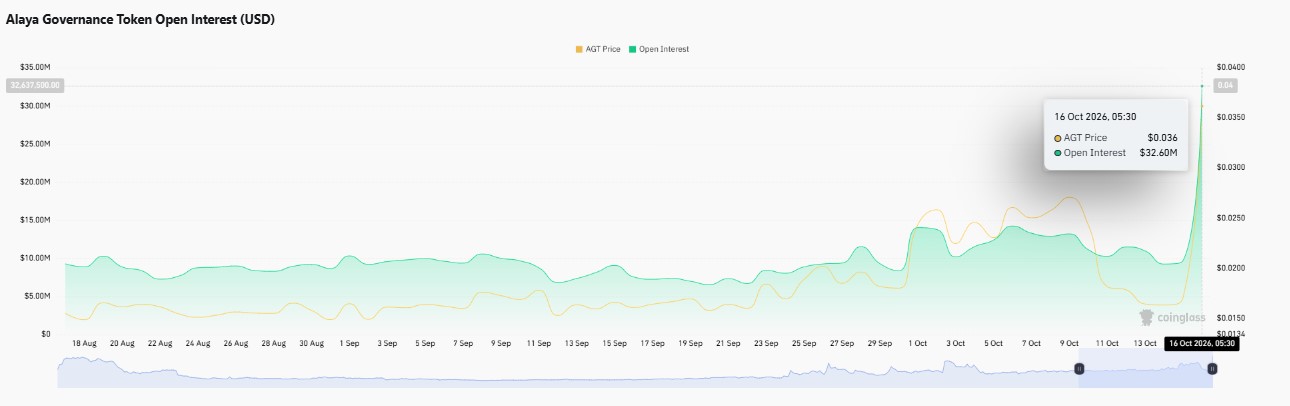This screenshot has width=1290, height=406.
Task: Click the 17 Sep date label
Action: [652, 343]
